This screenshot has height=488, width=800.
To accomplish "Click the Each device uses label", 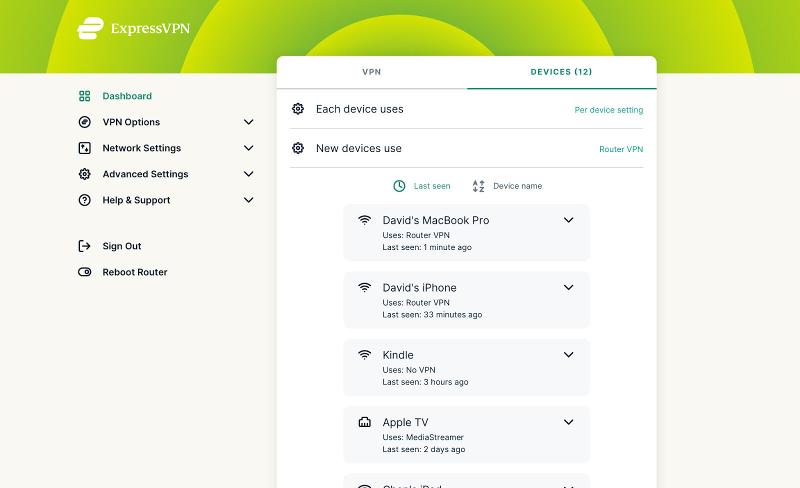I will click(360, 109).
